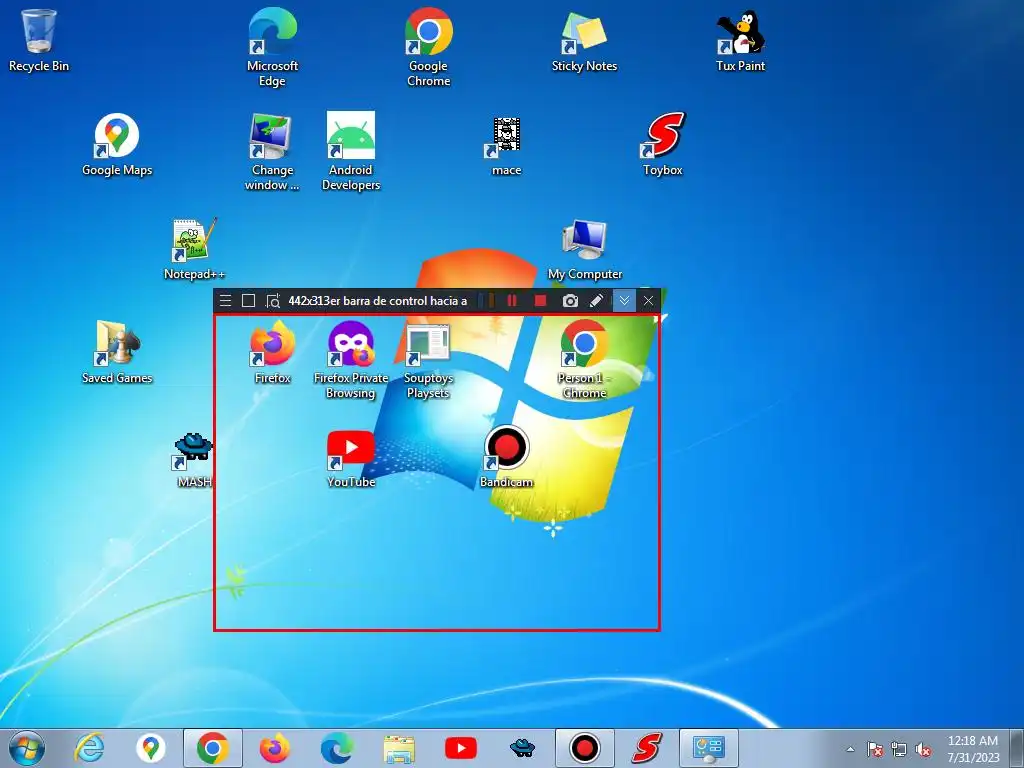Open Google Maps from the taskbar
Viewport: 1024px width, 768px height.
[151, 748]
